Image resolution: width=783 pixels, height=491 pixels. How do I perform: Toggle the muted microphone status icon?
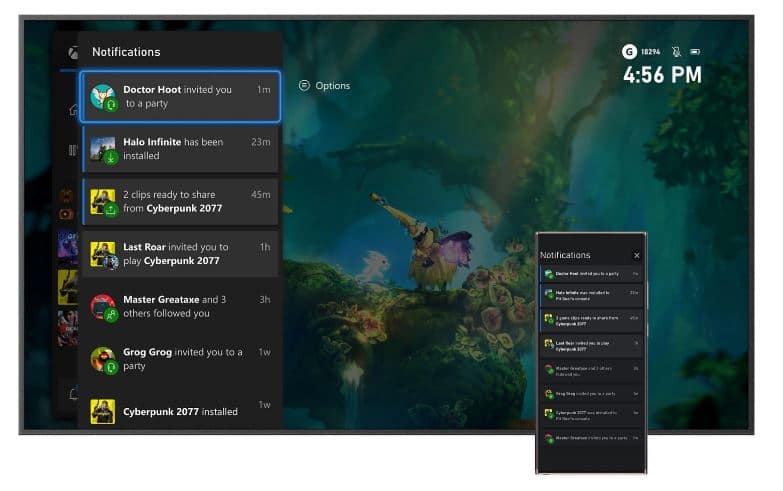click(676, 51)
